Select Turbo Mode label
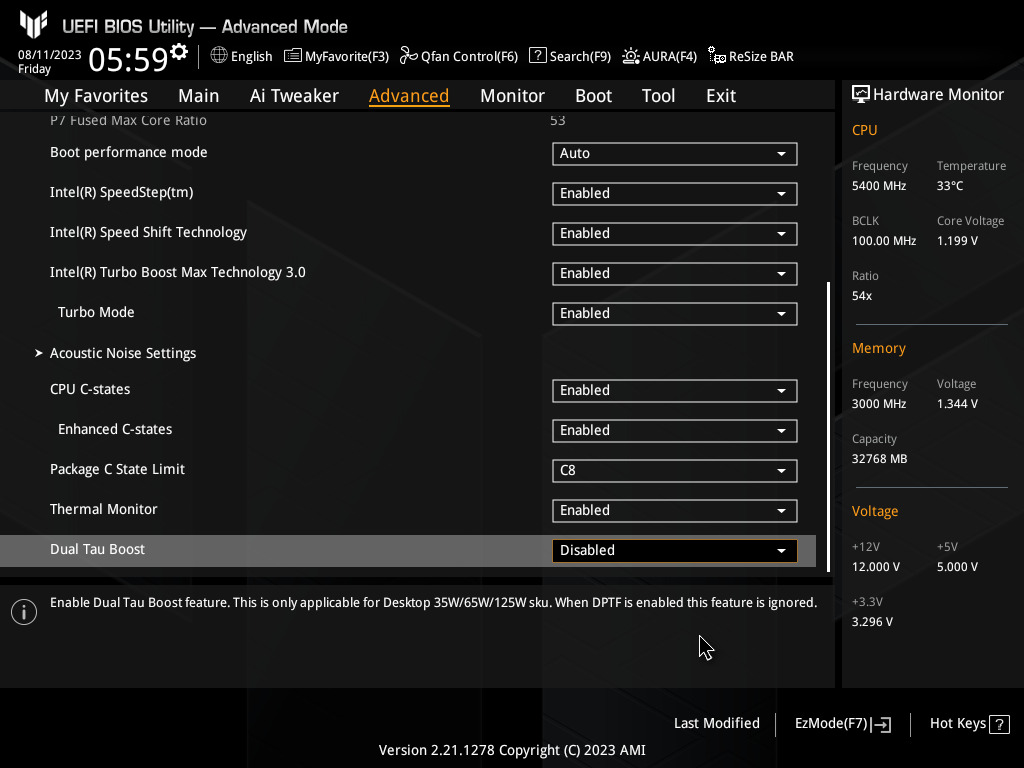The width and height of the screenshot is (1024, 768). coord(96,312)
